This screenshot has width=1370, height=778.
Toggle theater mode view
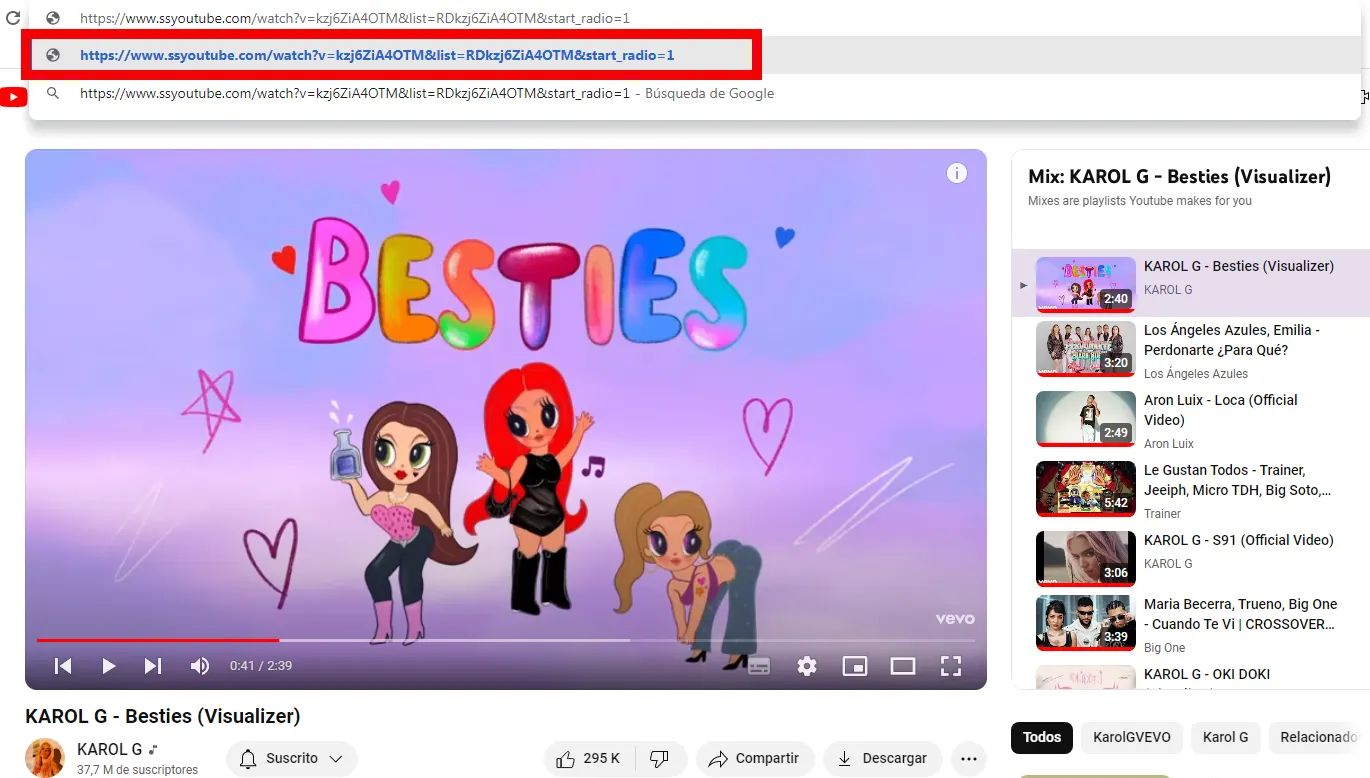[x=903, y=666]
